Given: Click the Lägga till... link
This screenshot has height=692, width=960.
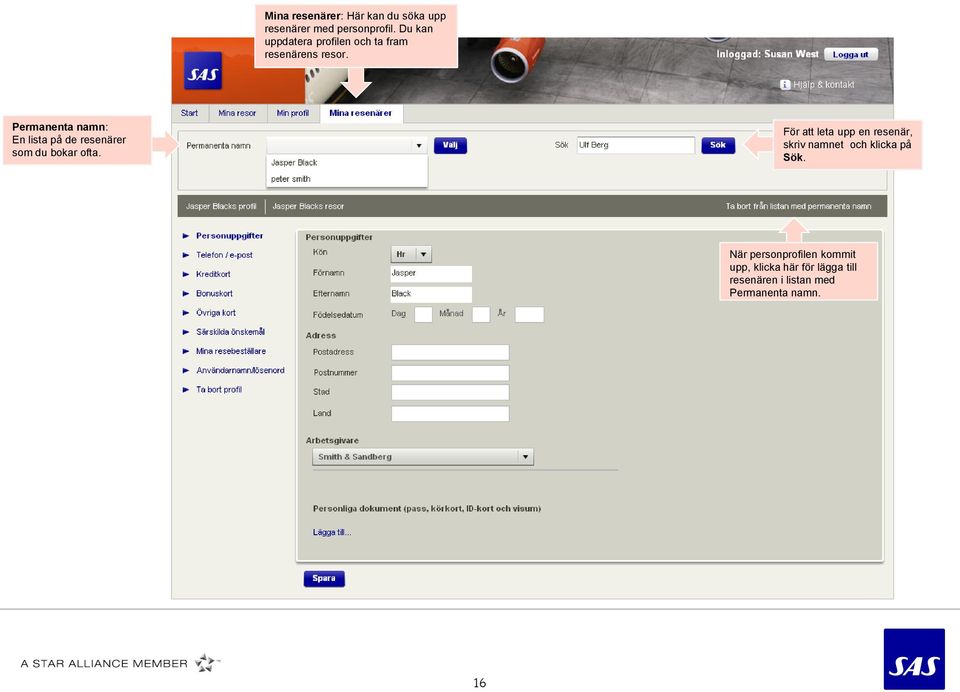Looking at the screenshot, I should pos(332,532).
